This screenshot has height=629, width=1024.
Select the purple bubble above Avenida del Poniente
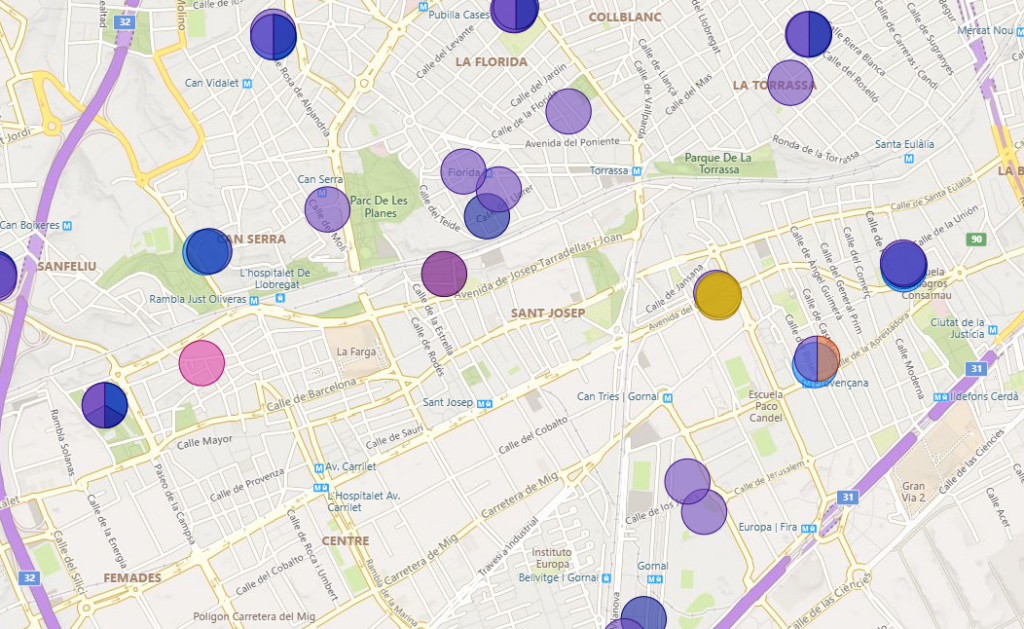click(x=568, y=112)
